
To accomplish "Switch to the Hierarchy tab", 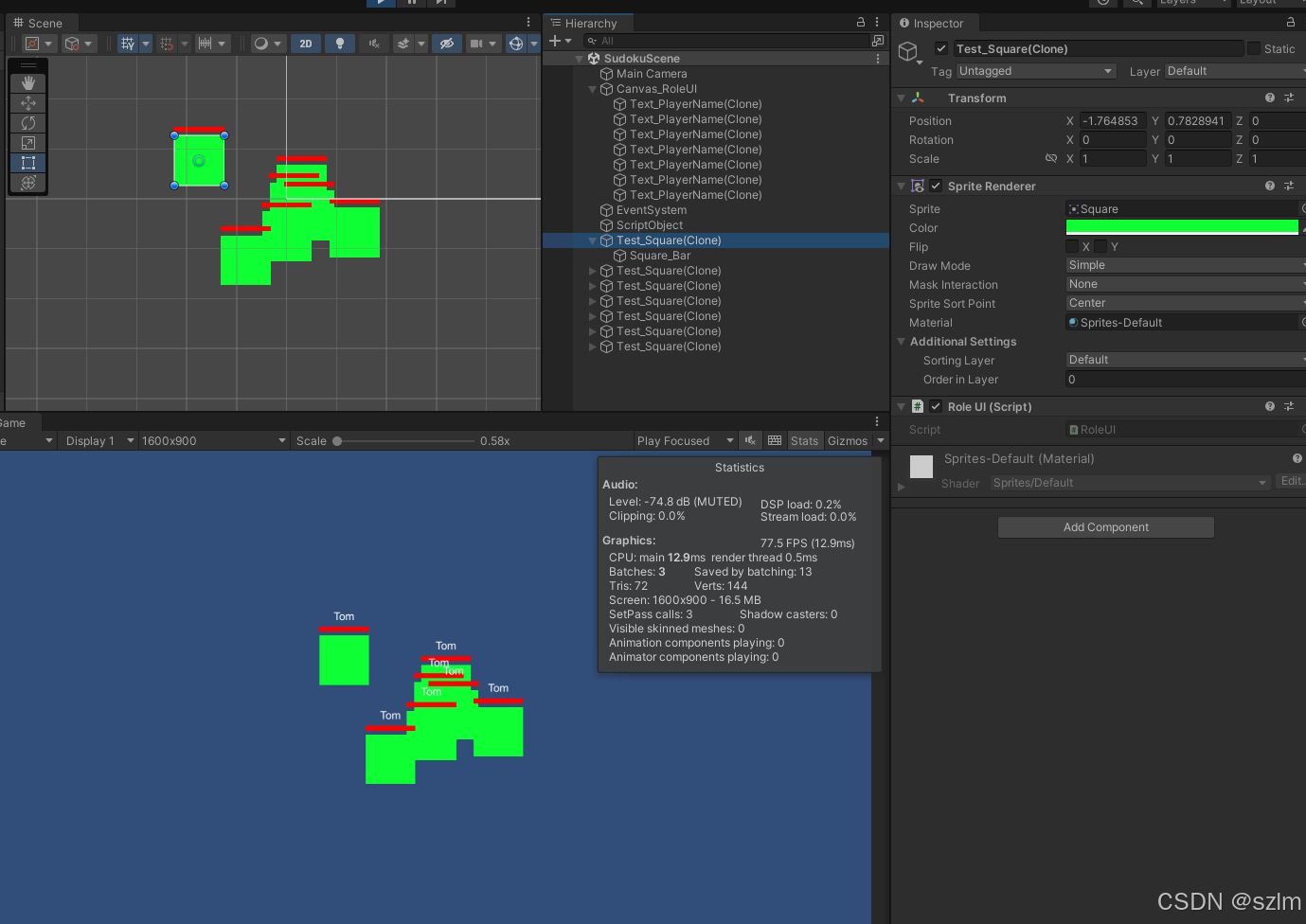I will click(587, 22).
